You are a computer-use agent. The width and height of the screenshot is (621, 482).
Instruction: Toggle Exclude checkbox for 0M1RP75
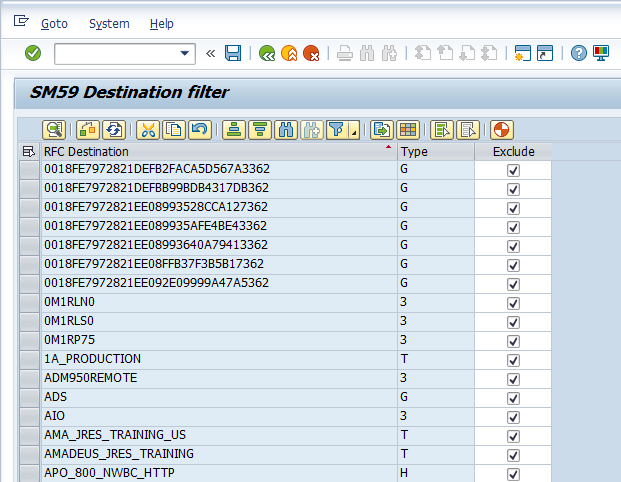[x=513, y=341]
